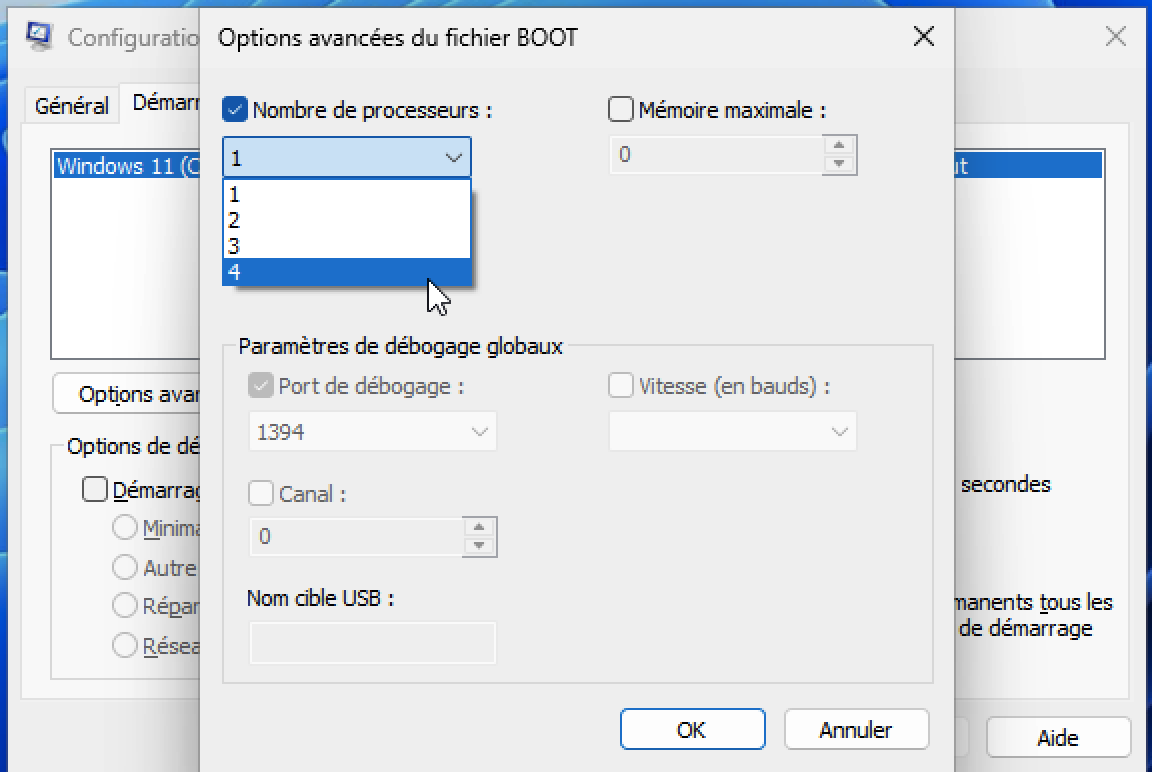Click the up arrow of Canal spinner
This screenshot has width=1152, height=772.
[479, 527]
